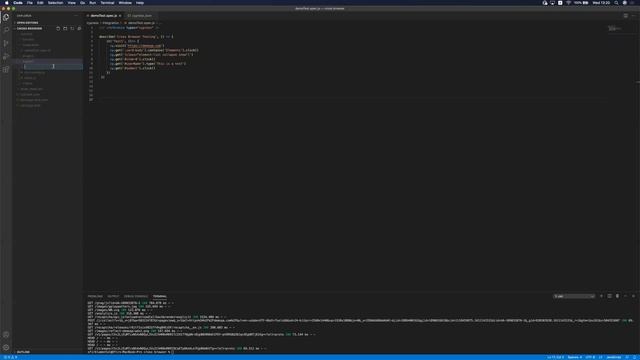Click the feedback icon in status bar
This screenshot has height=360, width=640.
pos(627,357)
